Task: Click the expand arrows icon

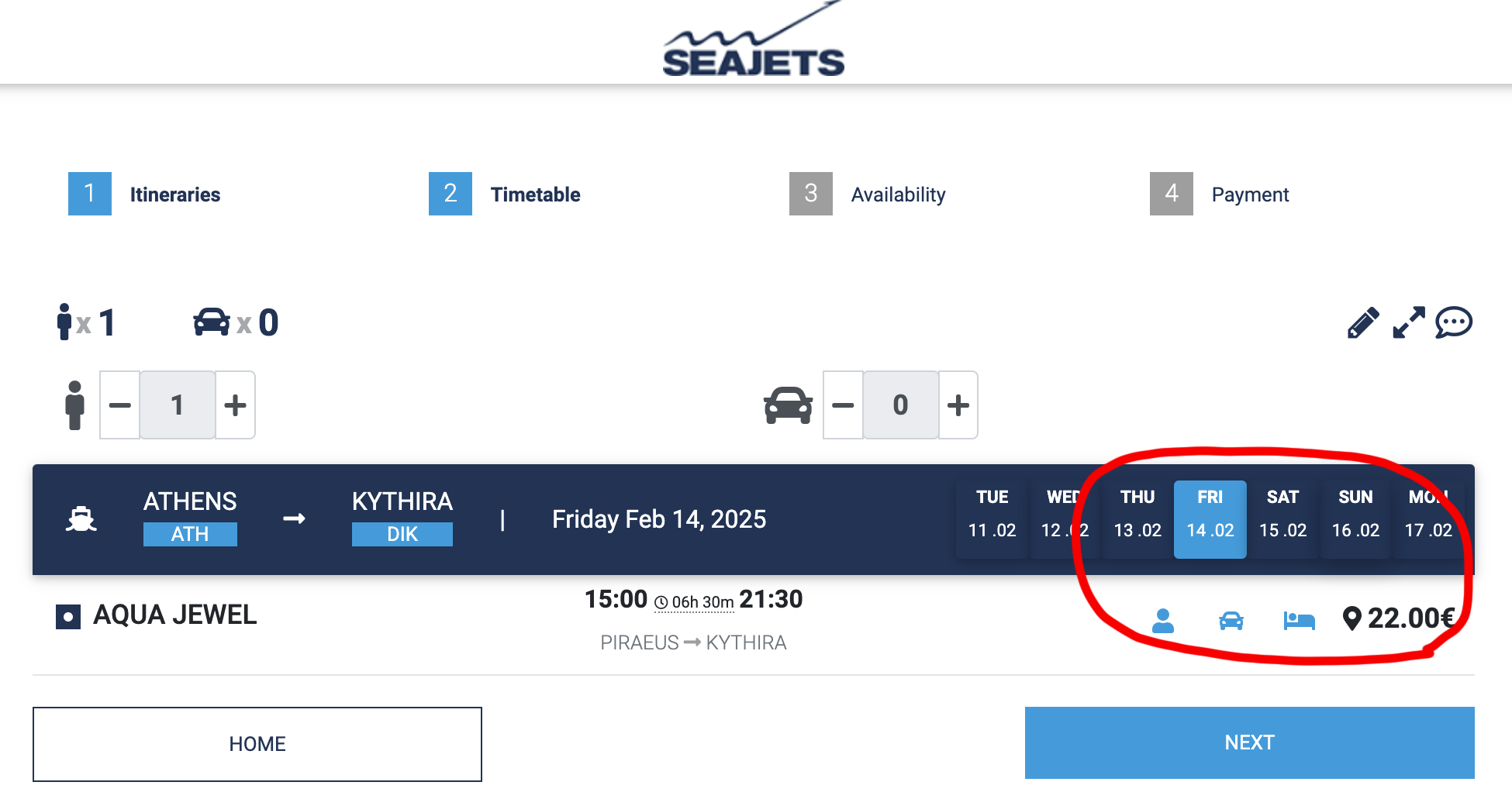Action: pos(1408,322)
